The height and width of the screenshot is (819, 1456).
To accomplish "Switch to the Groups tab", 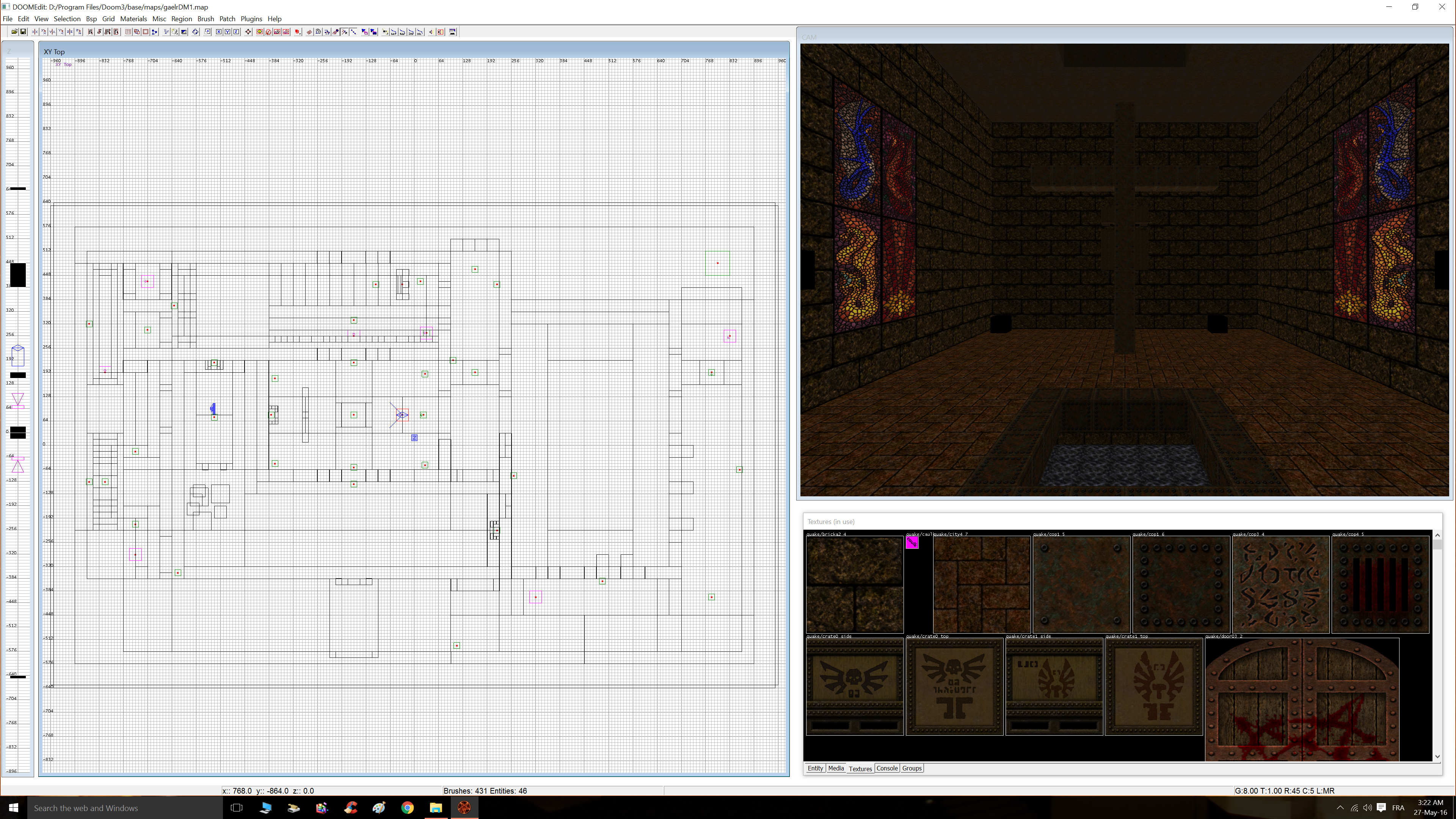I will coord(912,768).
